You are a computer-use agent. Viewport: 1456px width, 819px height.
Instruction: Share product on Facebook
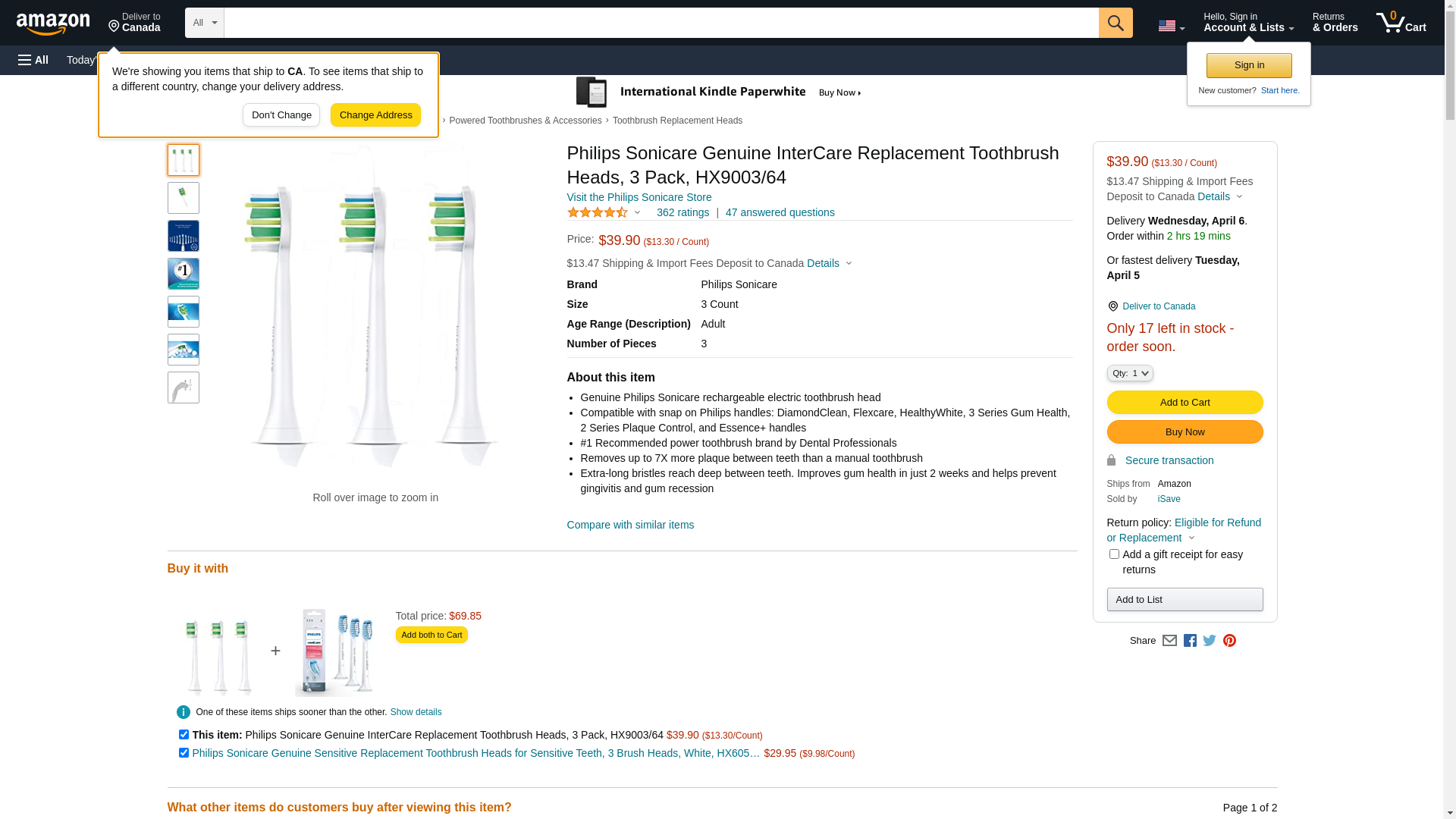click(1190, 641)
